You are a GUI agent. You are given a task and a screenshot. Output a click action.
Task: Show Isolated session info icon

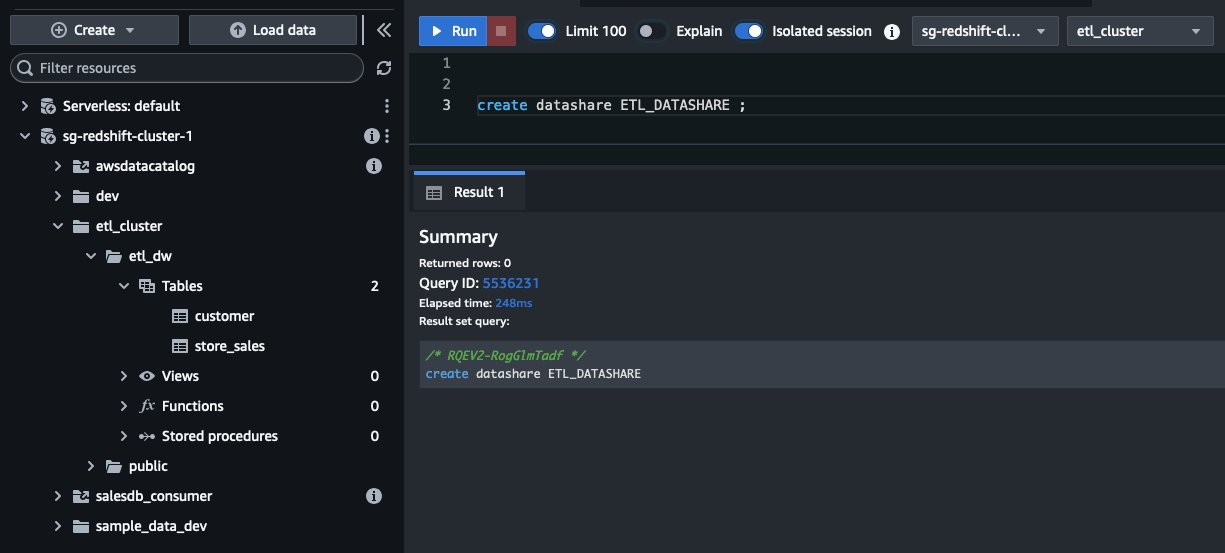[892, 31]
